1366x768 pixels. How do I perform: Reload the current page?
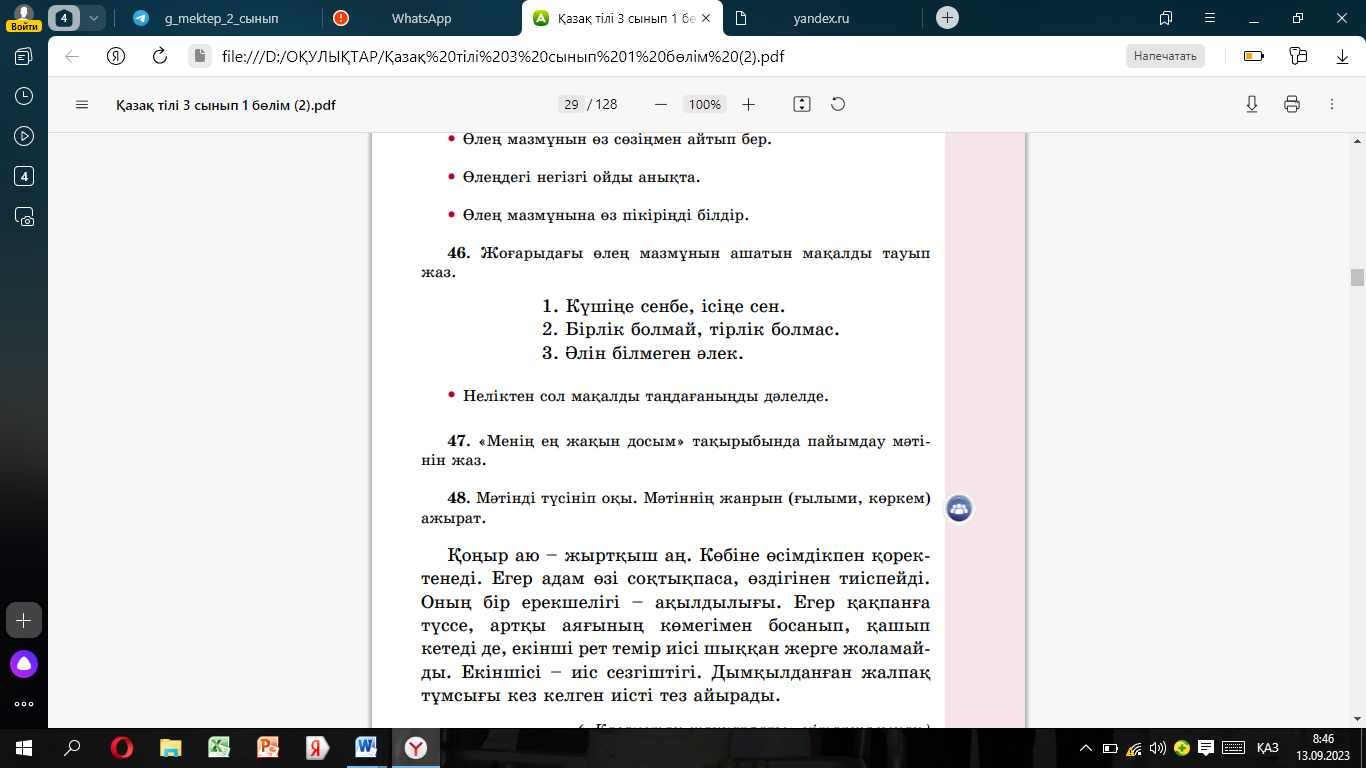point(159,56)
